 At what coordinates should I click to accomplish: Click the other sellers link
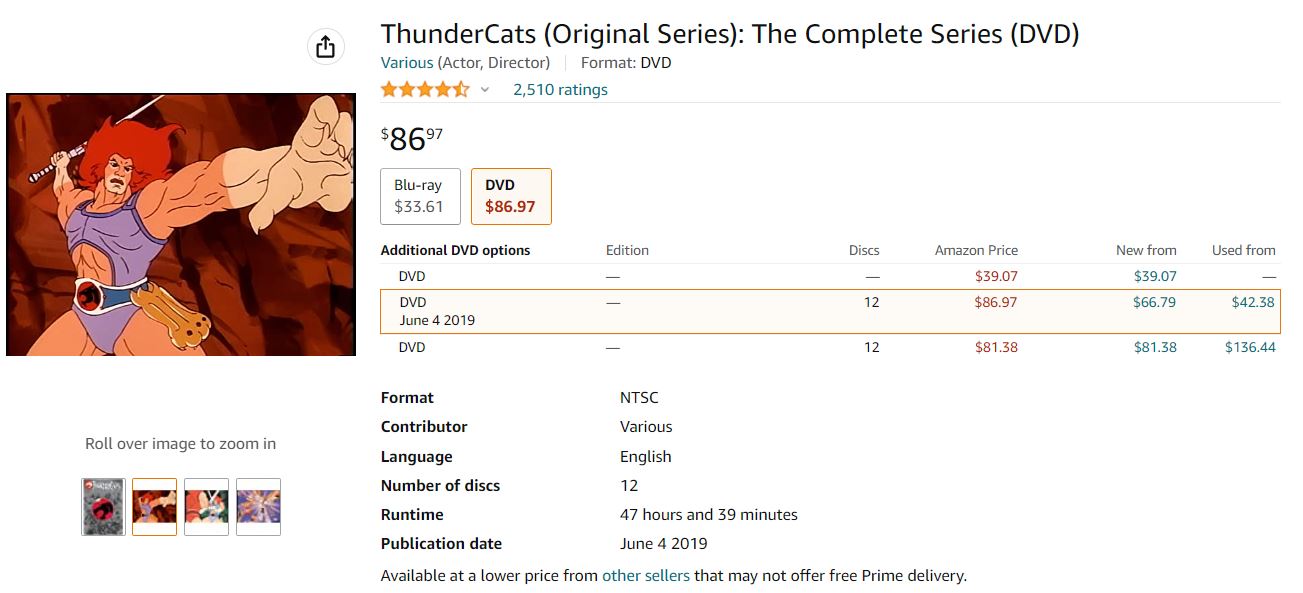645,575
